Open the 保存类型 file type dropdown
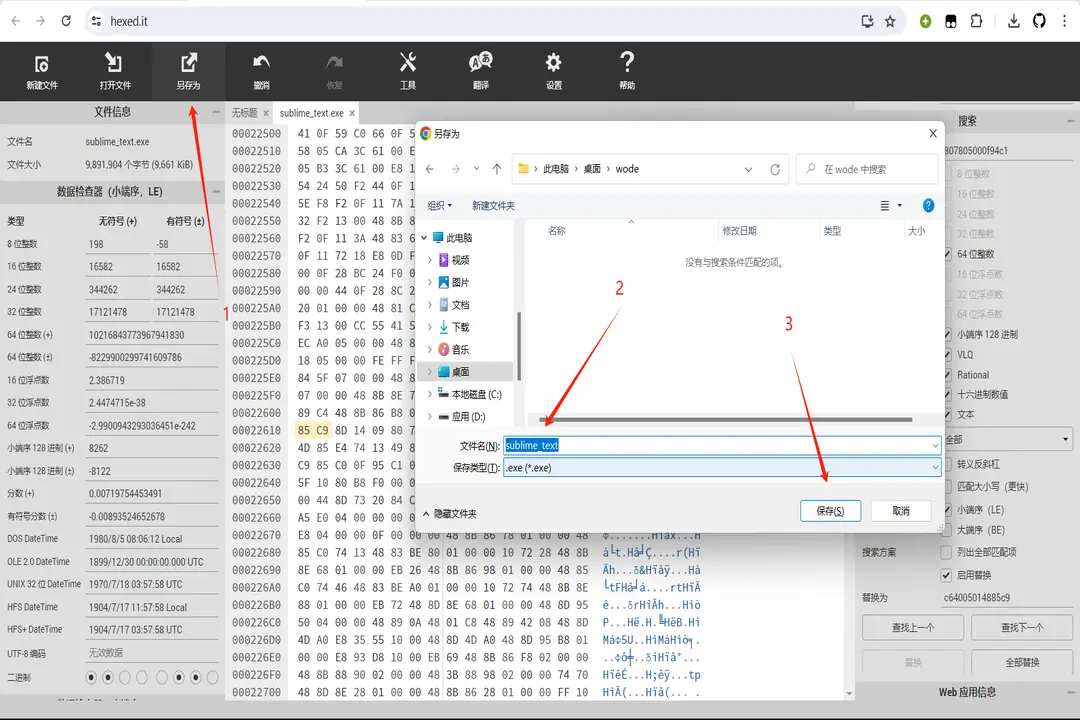This screenshot has width=1080, height=720. click(721, 467)
